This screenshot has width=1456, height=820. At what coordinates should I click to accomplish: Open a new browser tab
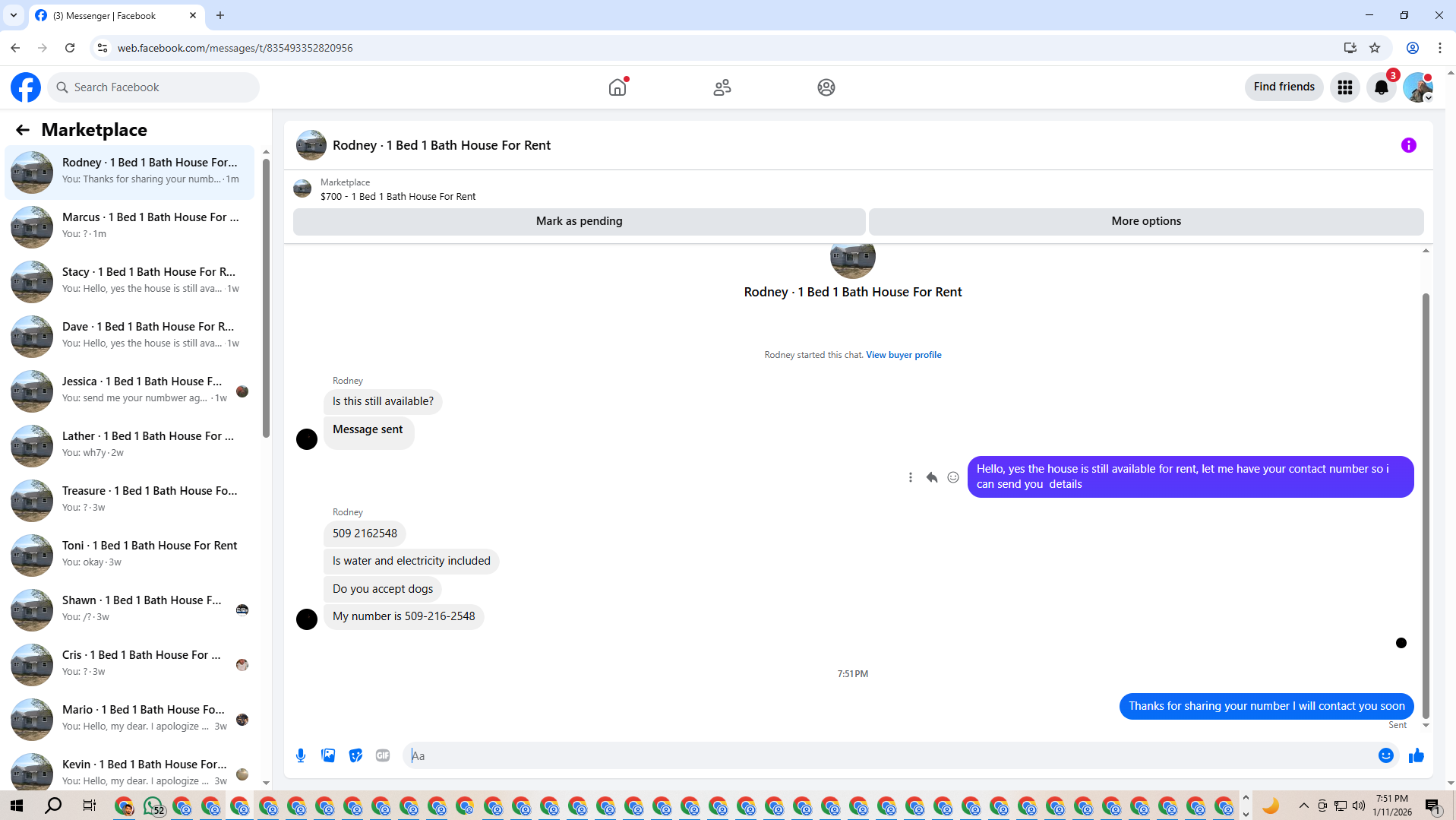click(x=220, y=15)
